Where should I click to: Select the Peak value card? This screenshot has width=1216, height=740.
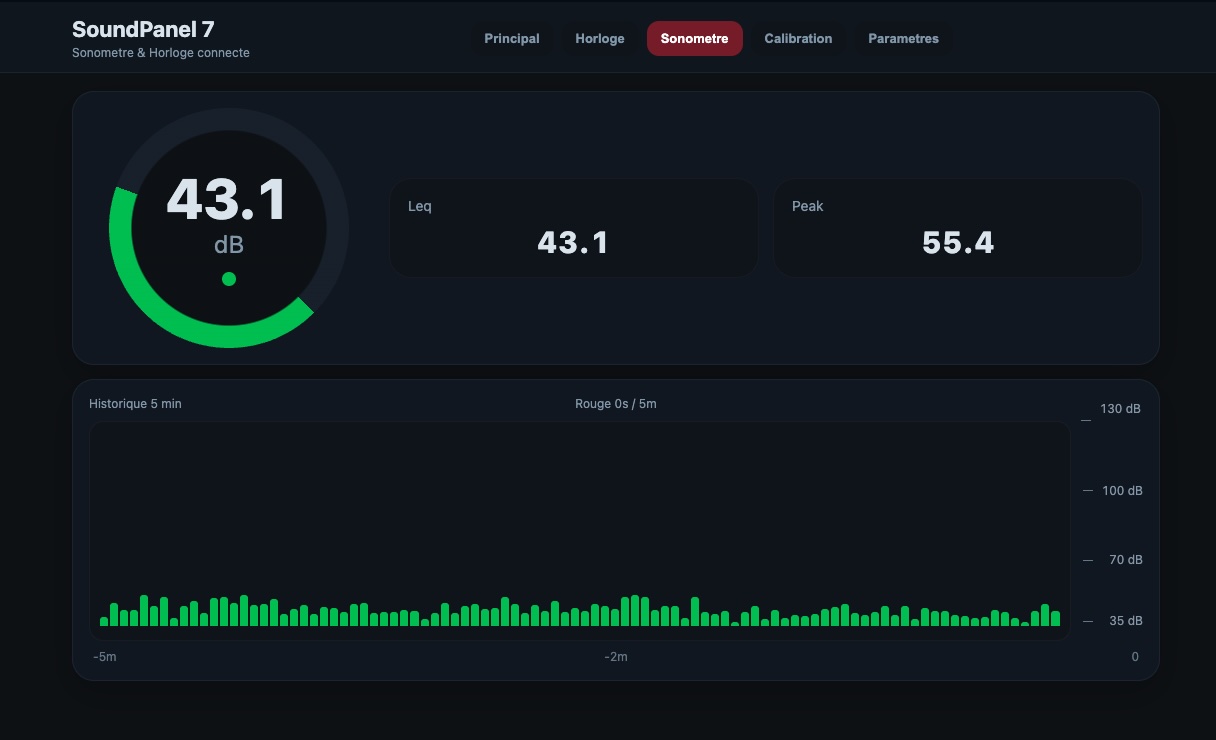(958, 228)
